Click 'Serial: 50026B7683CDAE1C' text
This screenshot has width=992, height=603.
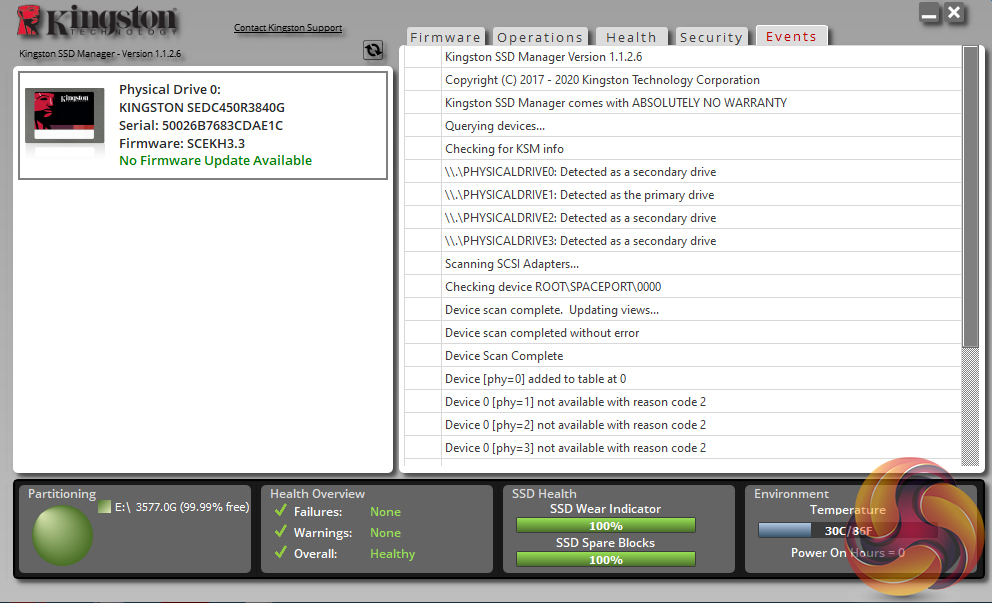coord(201,125)
